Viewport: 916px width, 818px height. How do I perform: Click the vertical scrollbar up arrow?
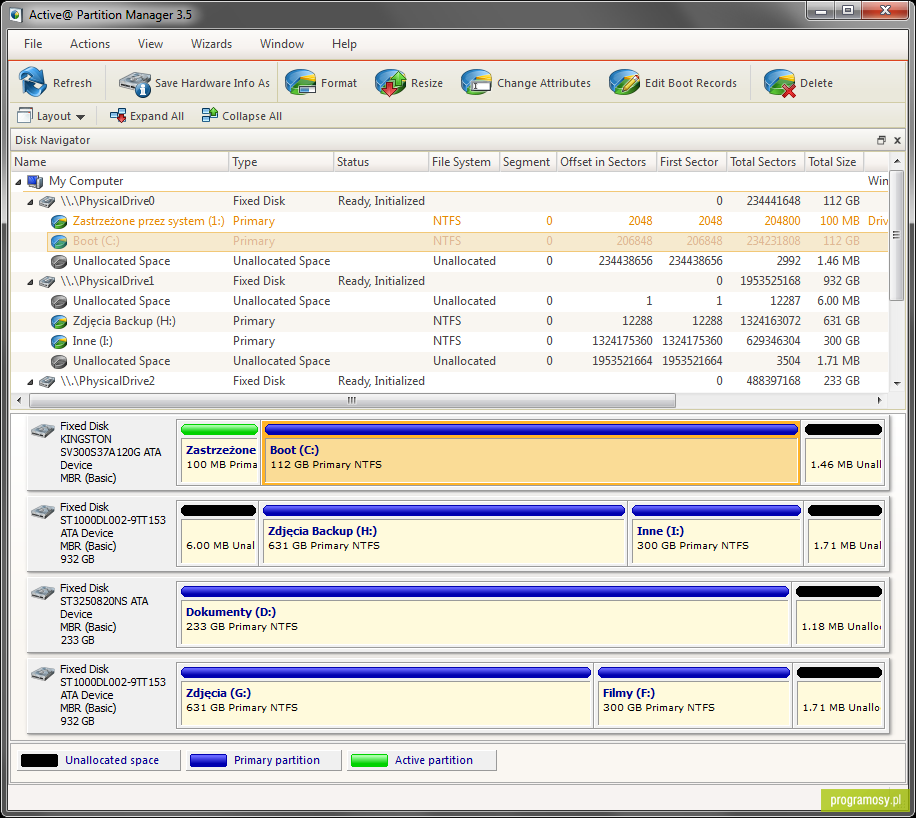click(x=897, y=161)
